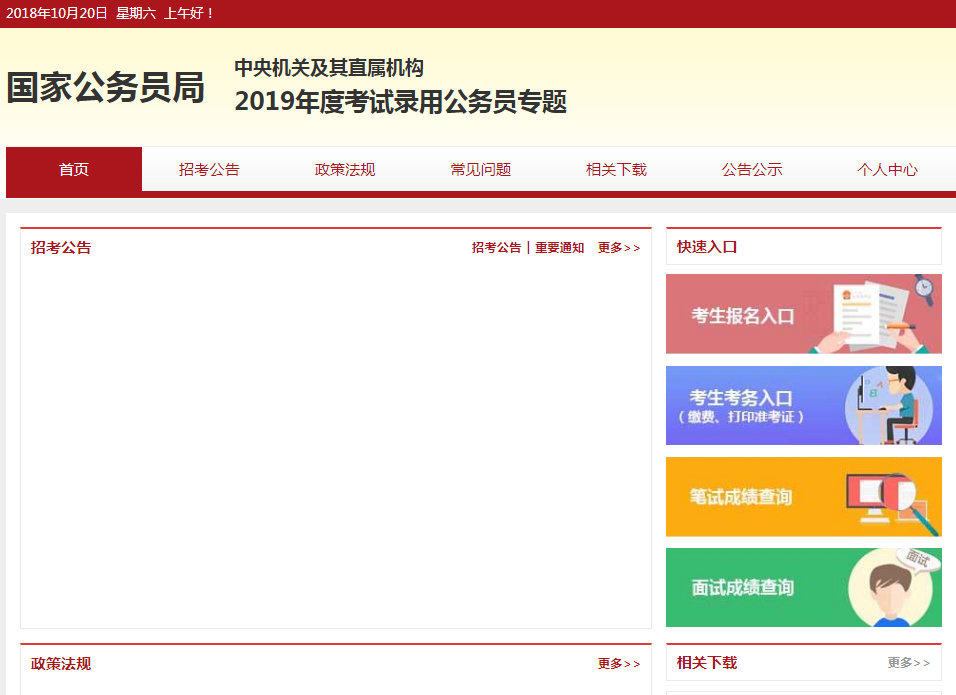This screenshot has width=956, height=695.
Task: Click the 国家公务员局 site title
Action: click(105, 88)
